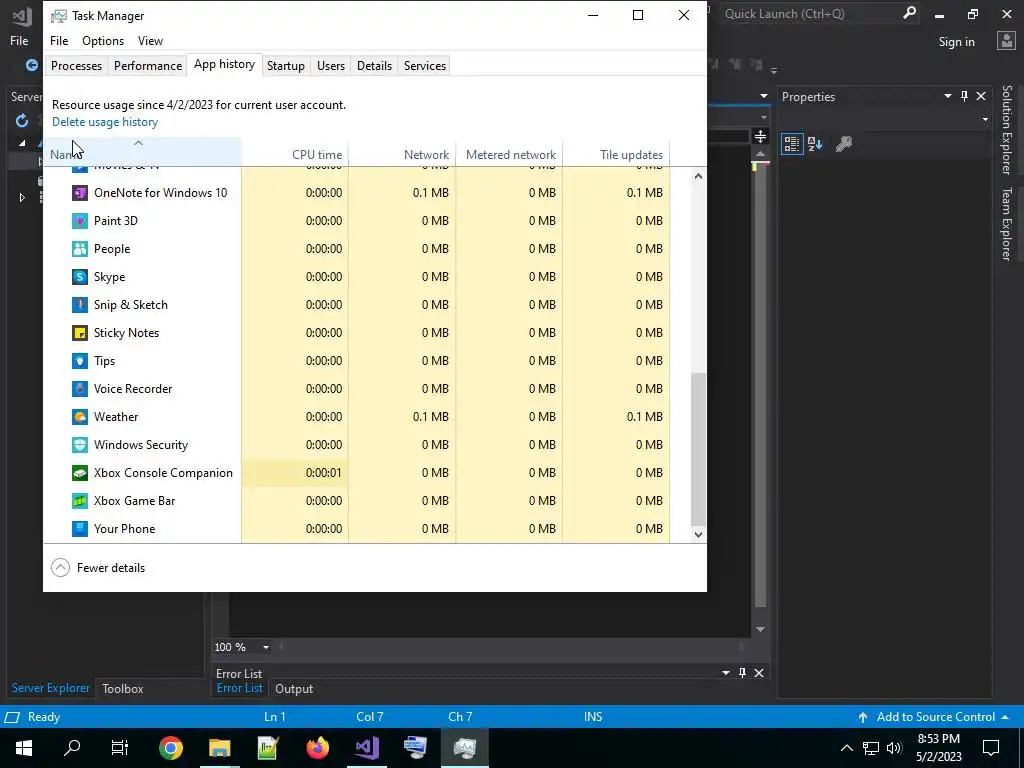The image size is (1024, 768).
Task: Expand the collapsed node in Server Explorer
Action: 22,197
